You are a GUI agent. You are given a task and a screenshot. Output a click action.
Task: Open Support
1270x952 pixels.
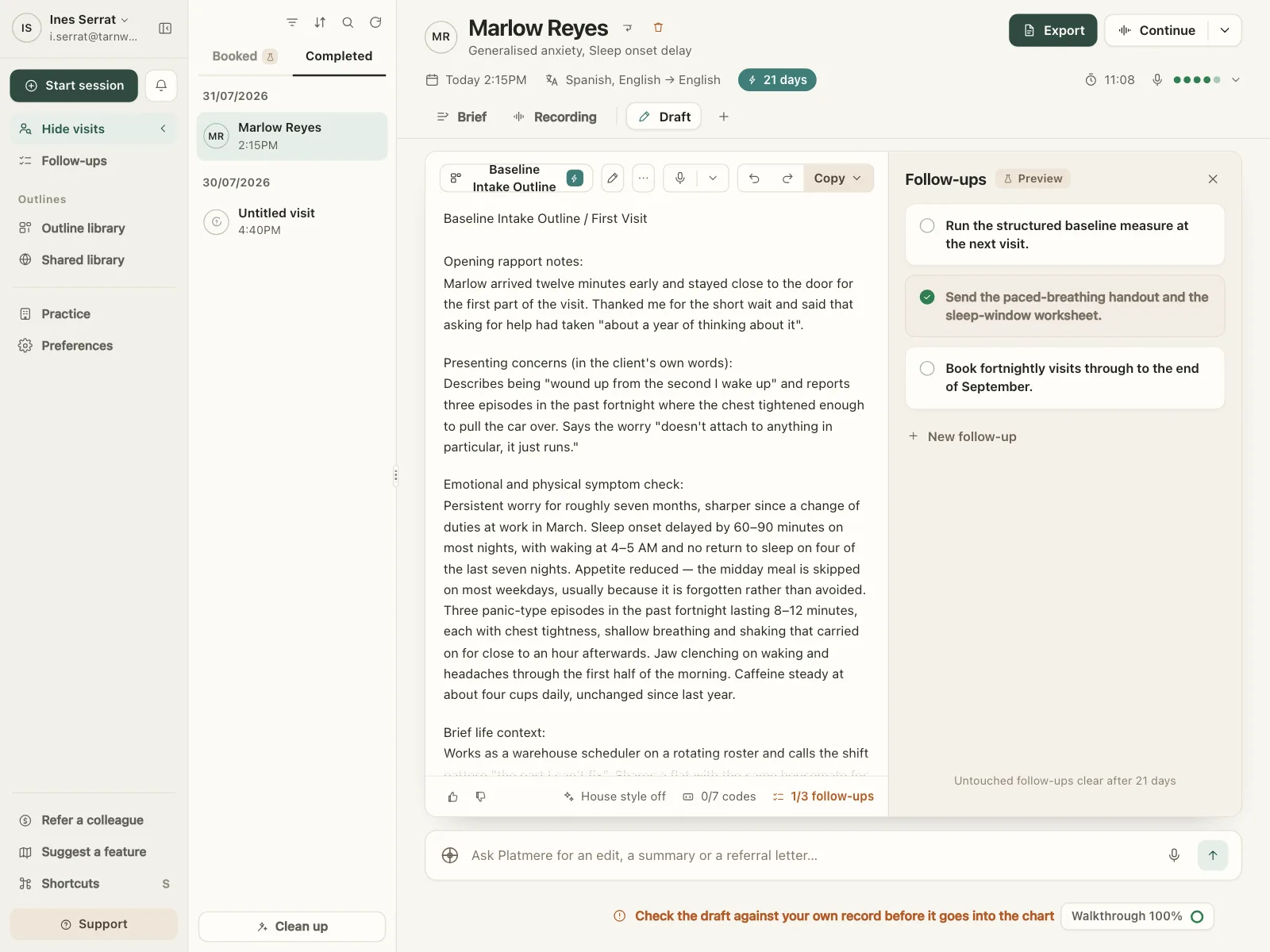pos(94,924)
